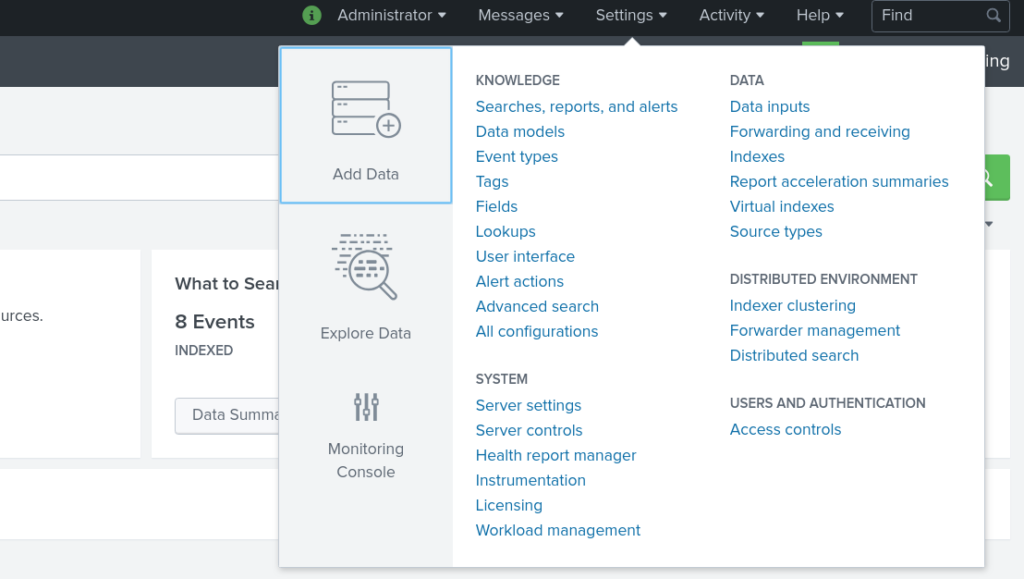Open Explore Data magnifier icon
This screenshot has width=1024, height=579.
pos(365,266)
